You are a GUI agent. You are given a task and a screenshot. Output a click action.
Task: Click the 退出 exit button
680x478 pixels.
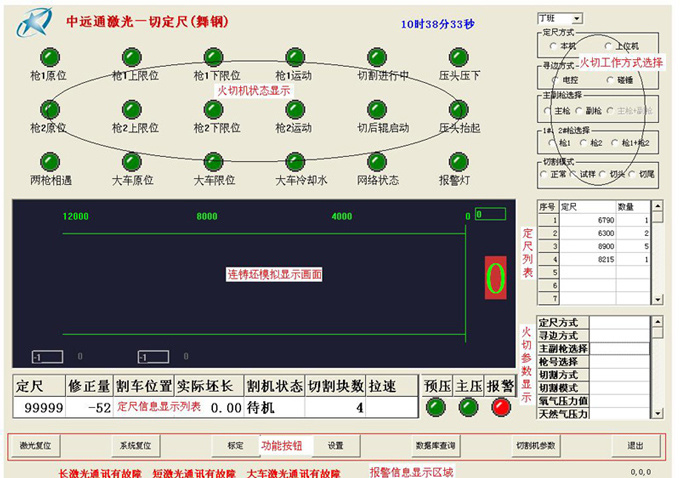(x=635, y=446)
